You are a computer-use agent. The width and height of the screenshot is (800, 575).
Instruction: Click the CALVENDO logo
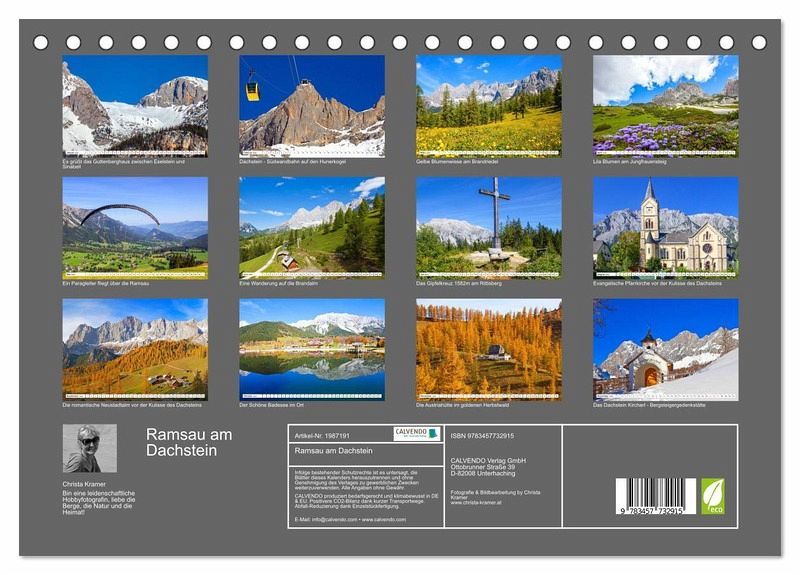click(417, 434)
